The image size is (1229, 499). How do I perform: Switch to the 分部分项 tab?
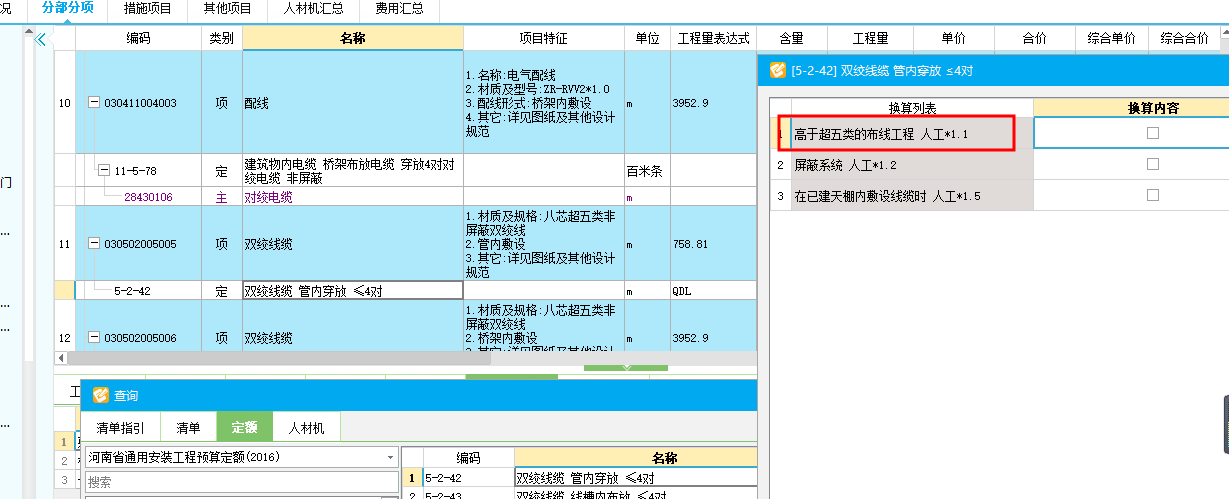pyautogui.click(x=68, y=9)
